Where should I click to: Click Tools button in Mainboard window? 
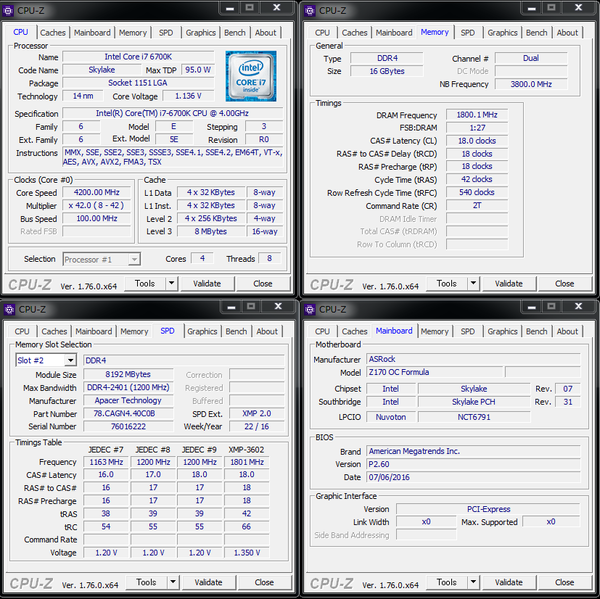447,582
